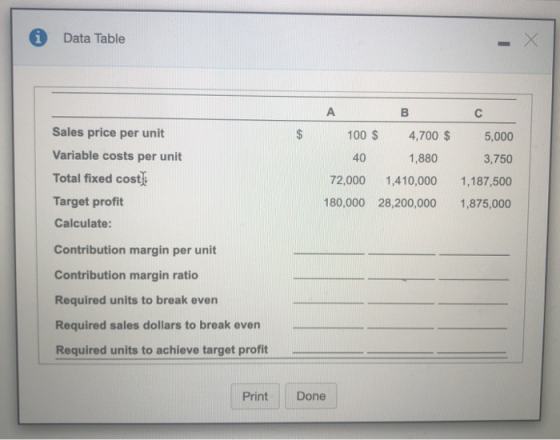Click target profit value 180,000
This screenshot has width=560, height=440.
[x=344, y=203]
